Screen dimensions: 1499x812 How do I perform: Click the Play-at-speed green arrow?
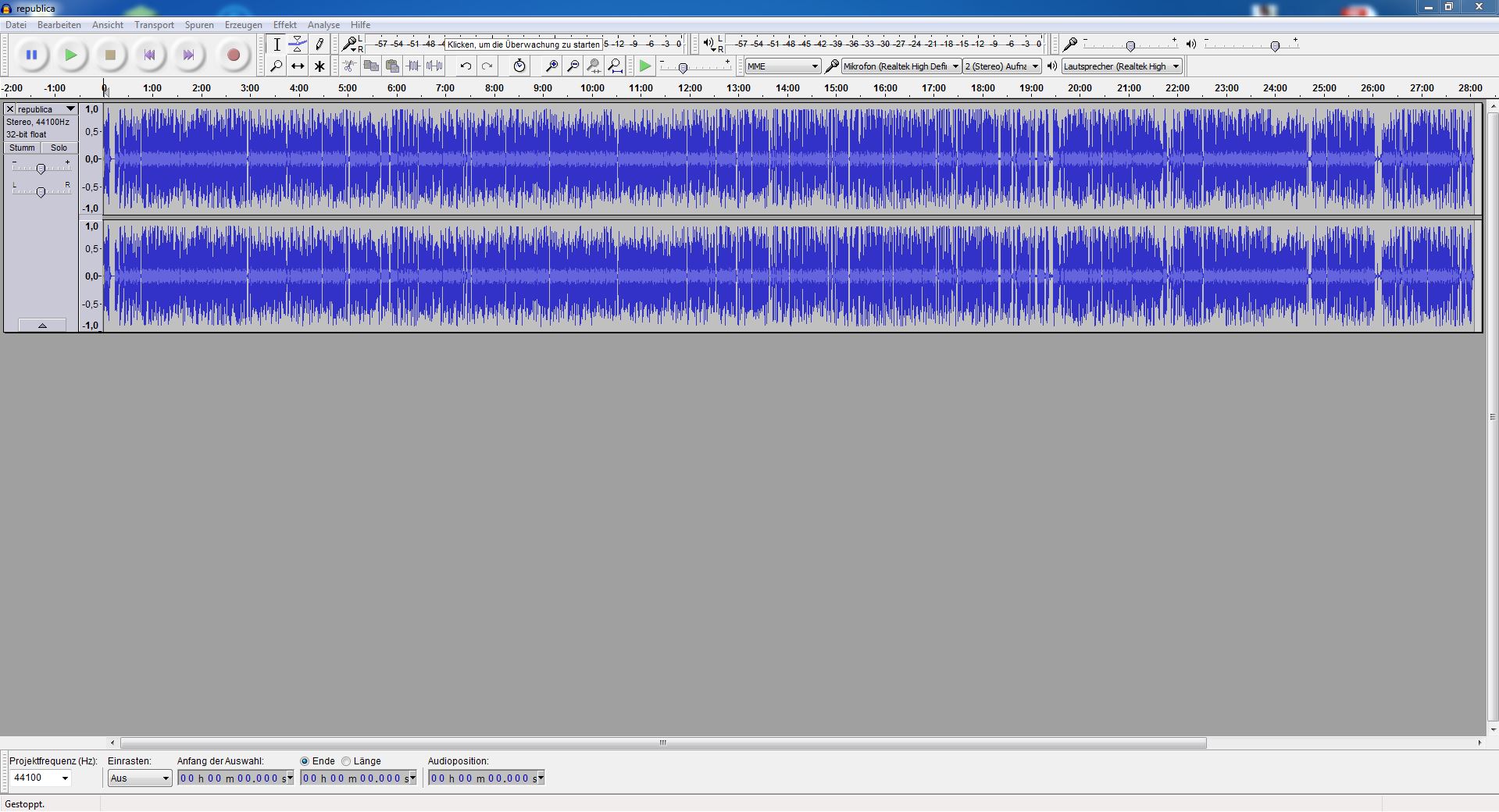tap(644, 66)
